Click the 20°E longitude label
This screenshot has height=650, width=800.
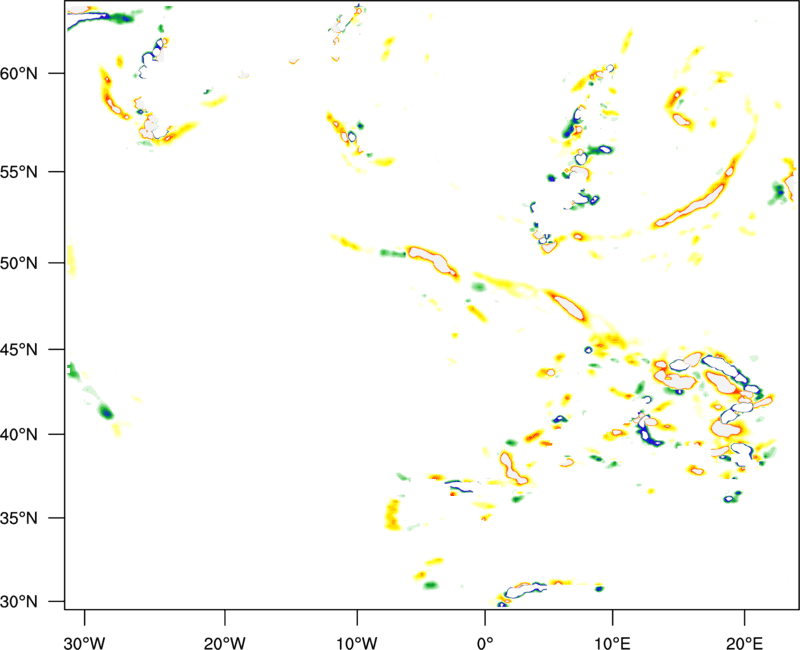point(744,643)
